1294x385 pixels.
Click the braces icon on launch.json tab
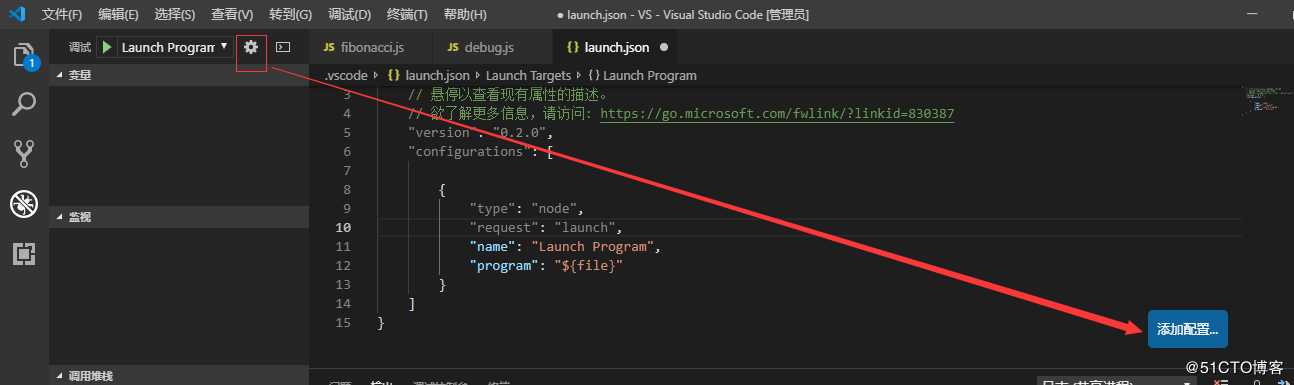(572, 47)
